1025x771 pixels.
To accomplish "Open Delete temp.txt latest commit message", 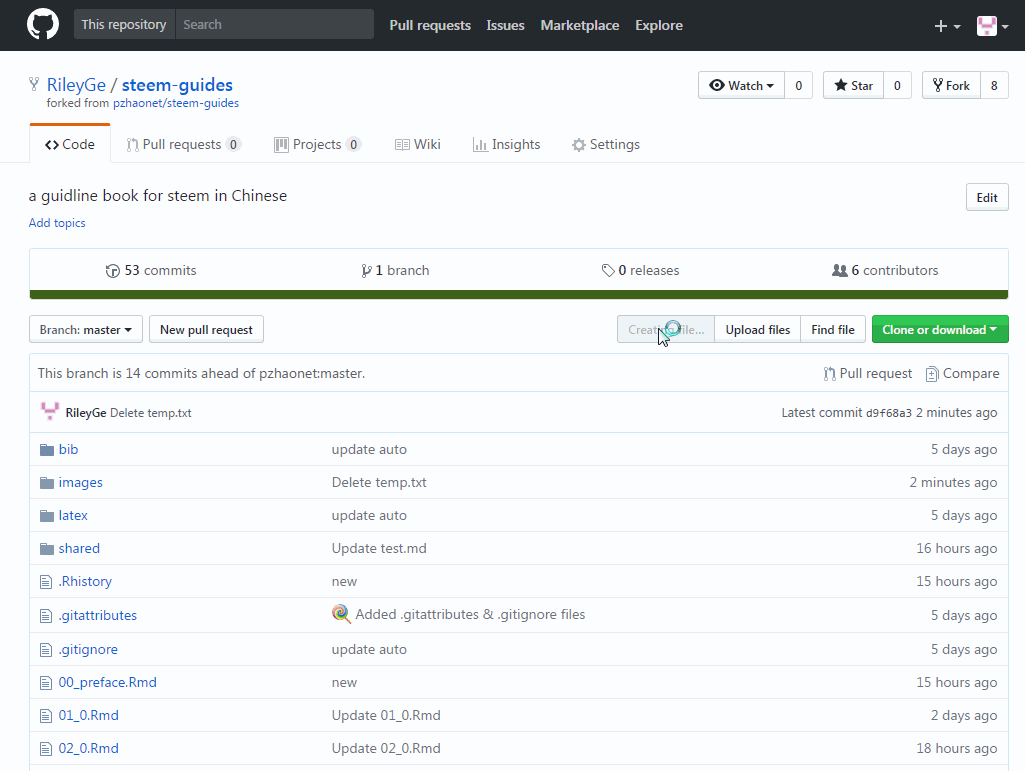I will 150,413.
